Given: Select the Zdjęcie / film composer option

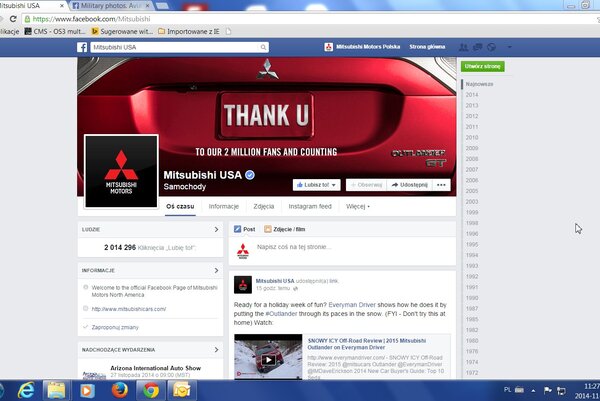Looking at the screenshot, I should (285, 229).
